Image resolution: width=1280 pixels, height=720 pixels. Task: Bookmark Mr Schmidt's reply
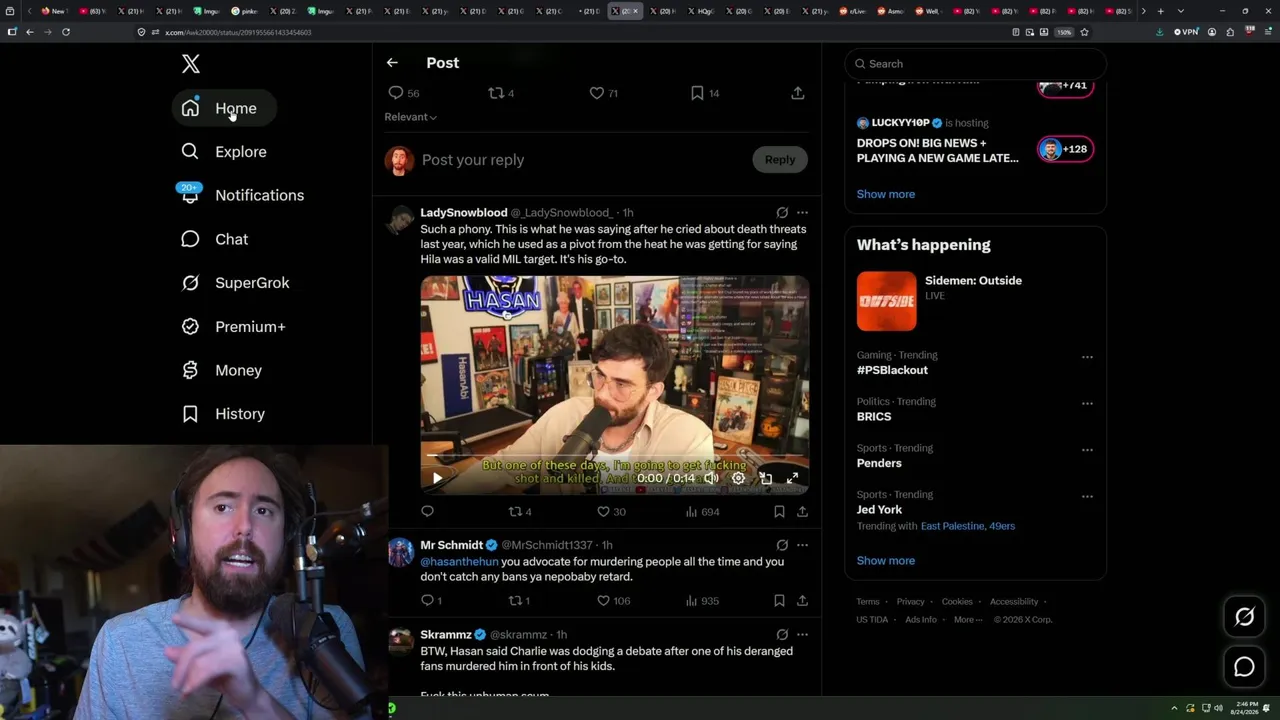click(779, 601)
